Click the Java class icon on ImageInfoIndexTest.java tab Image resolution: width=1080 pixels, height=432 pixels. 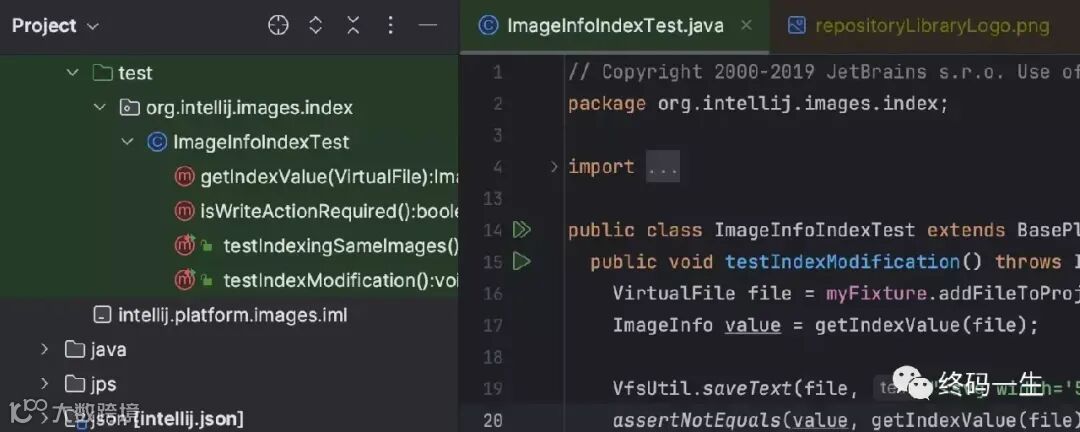488,26
